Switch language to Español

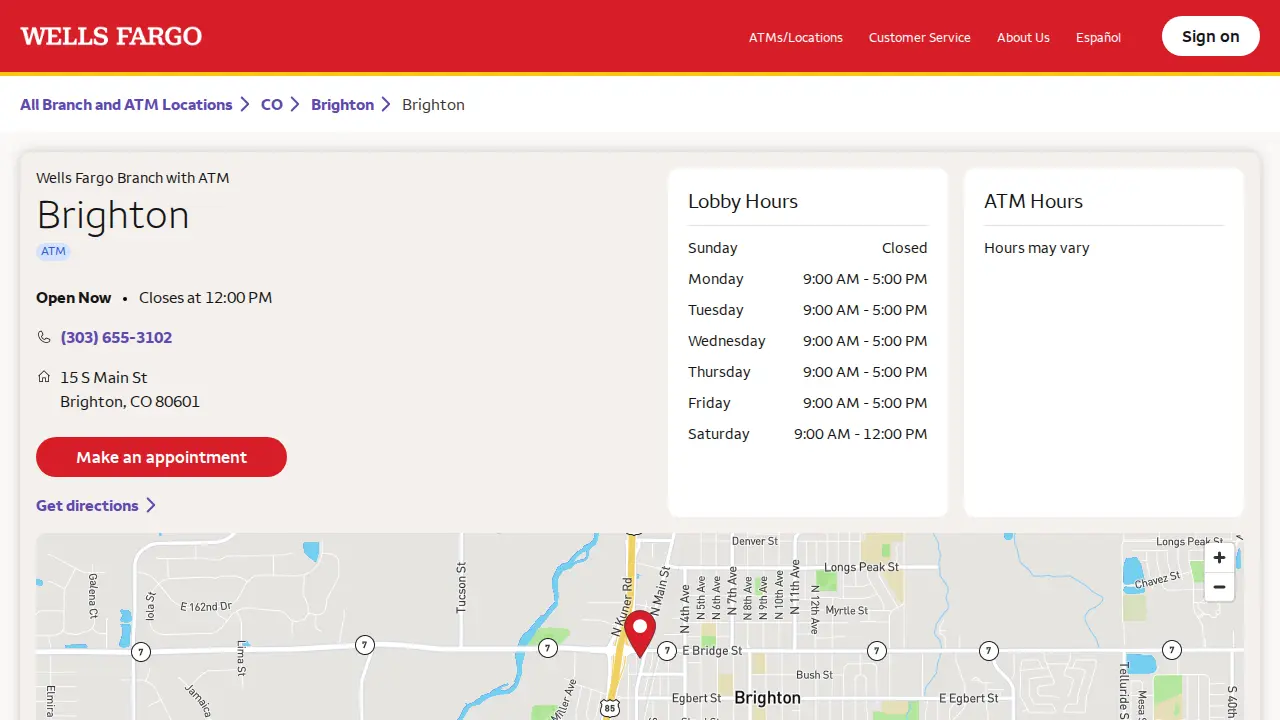pyautogui.click(x=1098, y=37)
